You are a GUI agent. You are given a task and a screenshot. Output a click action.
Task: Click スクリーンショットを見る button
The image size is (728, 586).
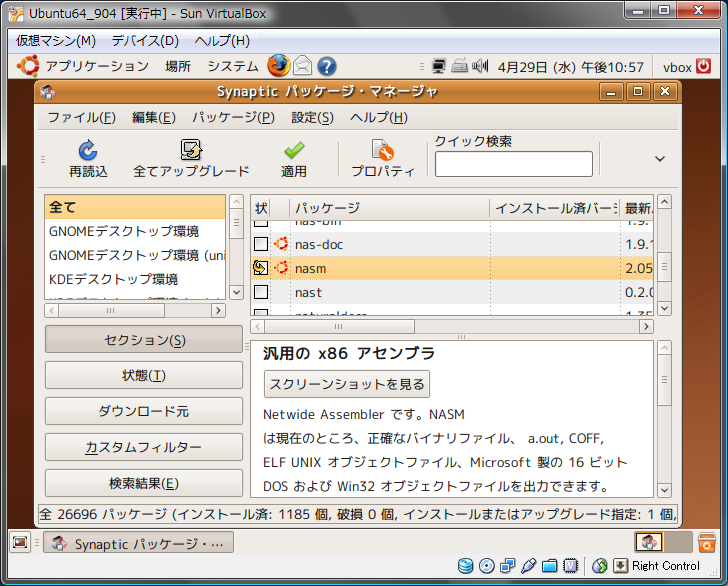pyautogui.click(x=347, y=384)
